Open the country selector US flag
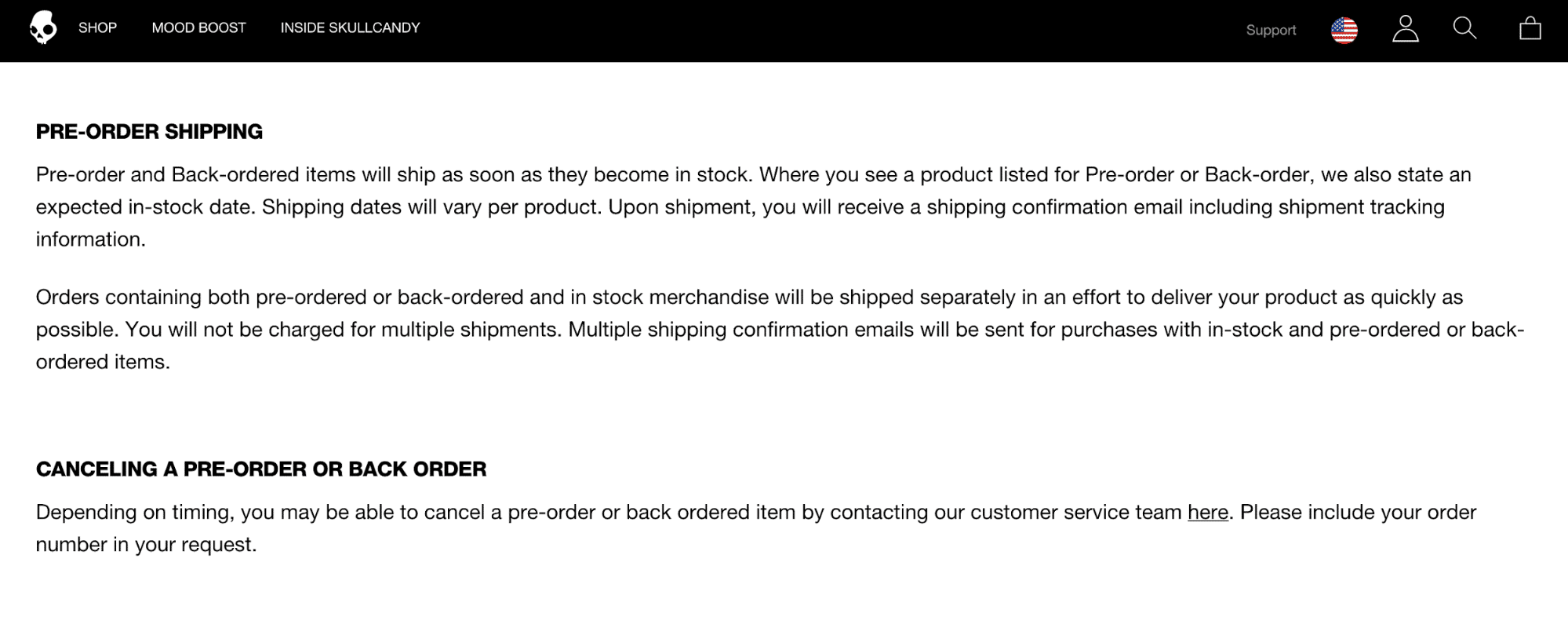1568x628 pixels. pos(1344,31)
